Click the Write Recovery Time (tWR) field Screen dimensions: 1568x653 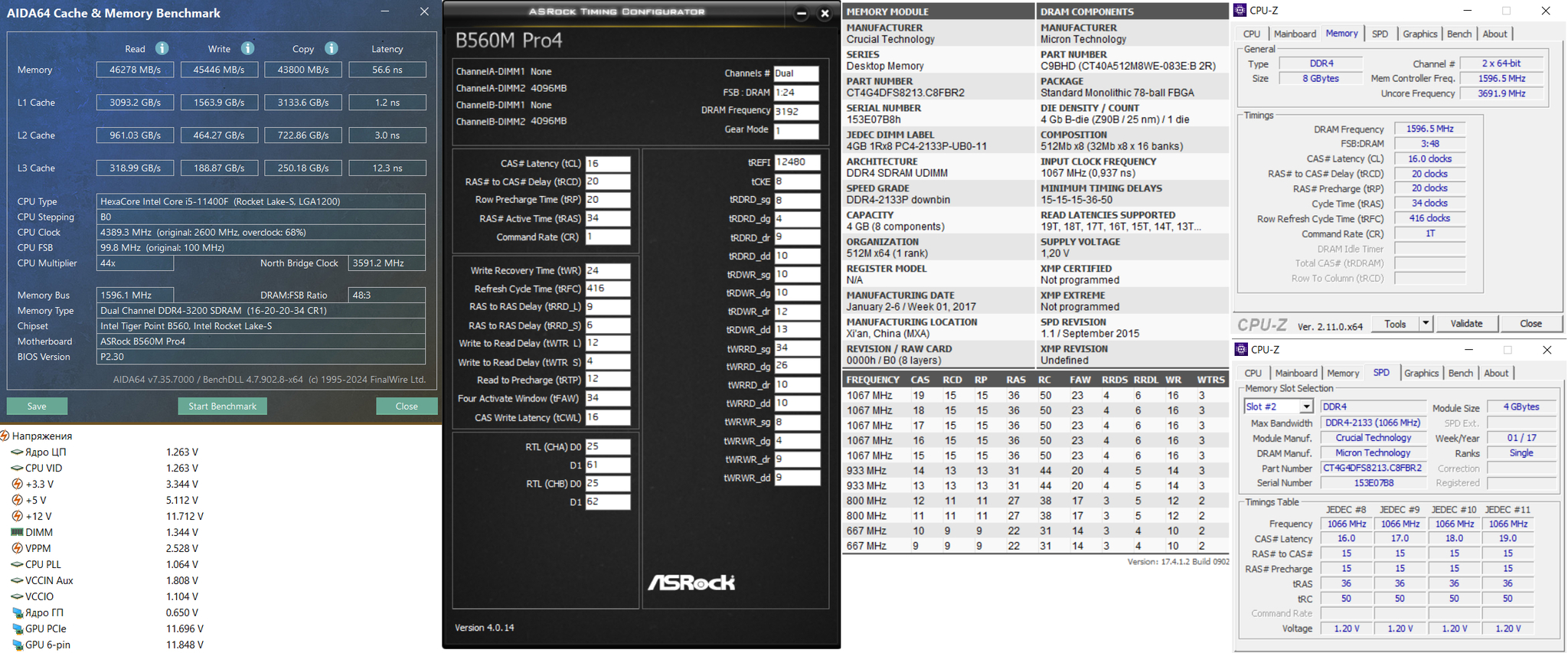pos(608,270)
